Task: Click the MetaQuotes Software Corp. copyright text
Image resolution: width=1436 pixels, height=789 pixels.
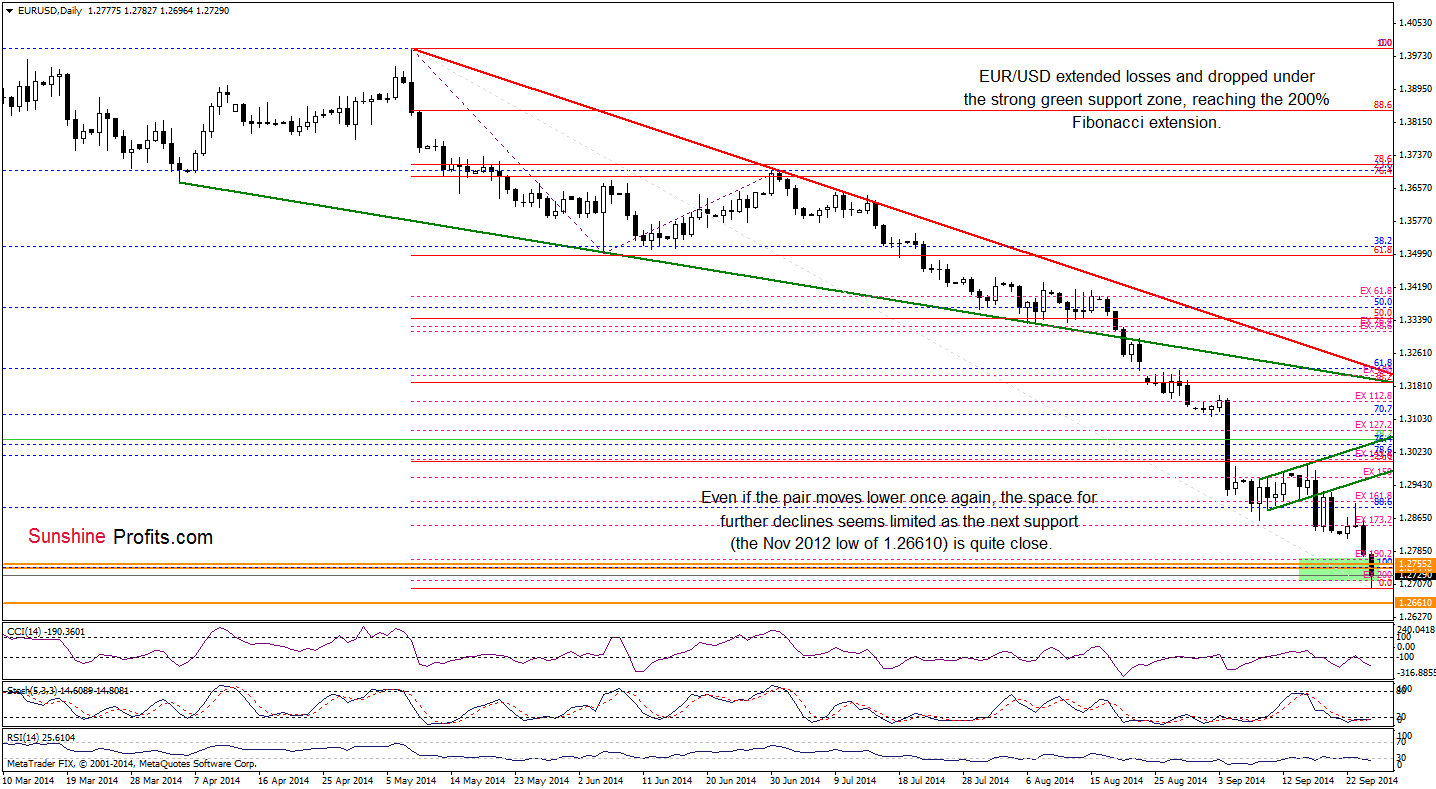Action: pos(130,763)
